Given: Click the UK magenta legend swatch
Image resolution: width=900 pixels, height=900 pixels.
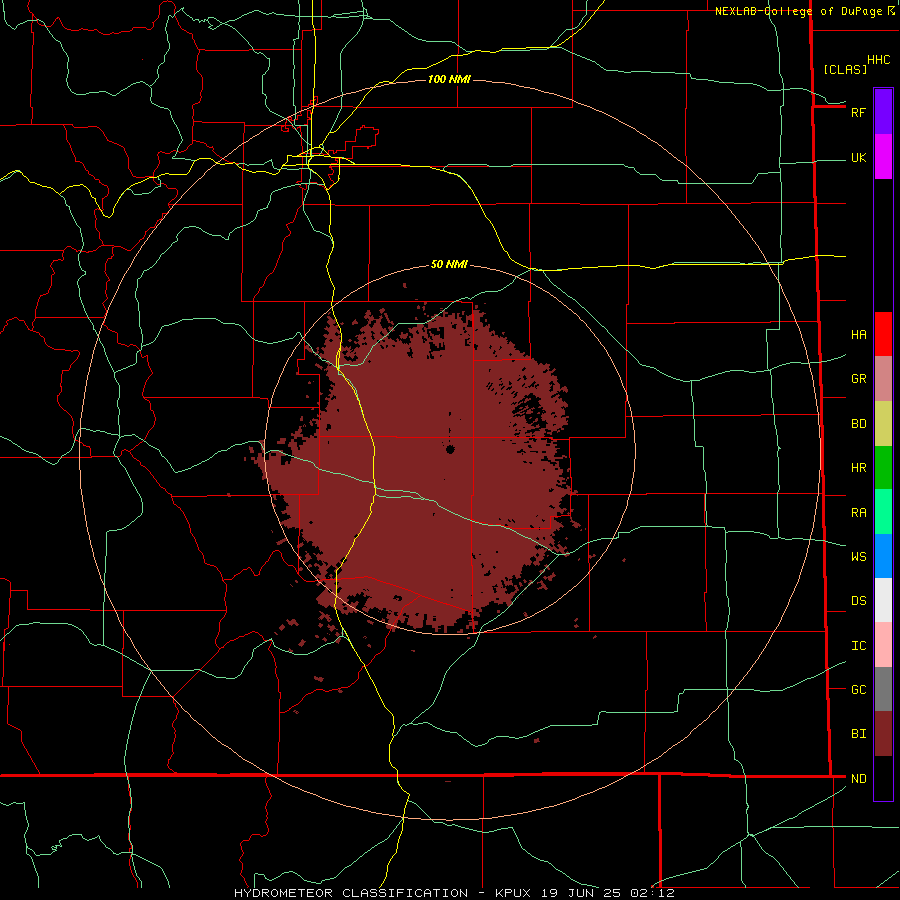Looking at the screenshot, I should coord(883,157).
